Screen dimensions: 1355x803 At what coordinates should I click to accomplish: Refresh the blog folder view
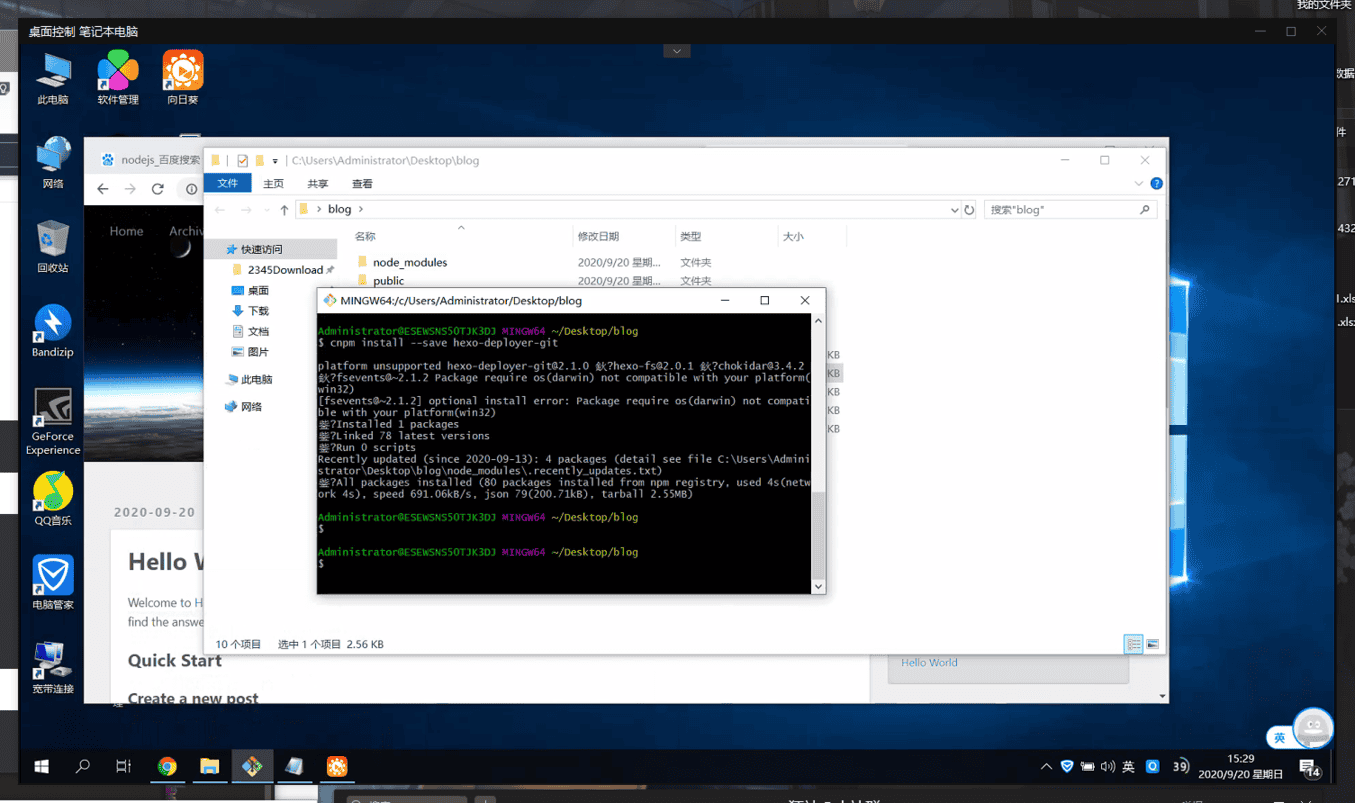(x=968, y=210)
